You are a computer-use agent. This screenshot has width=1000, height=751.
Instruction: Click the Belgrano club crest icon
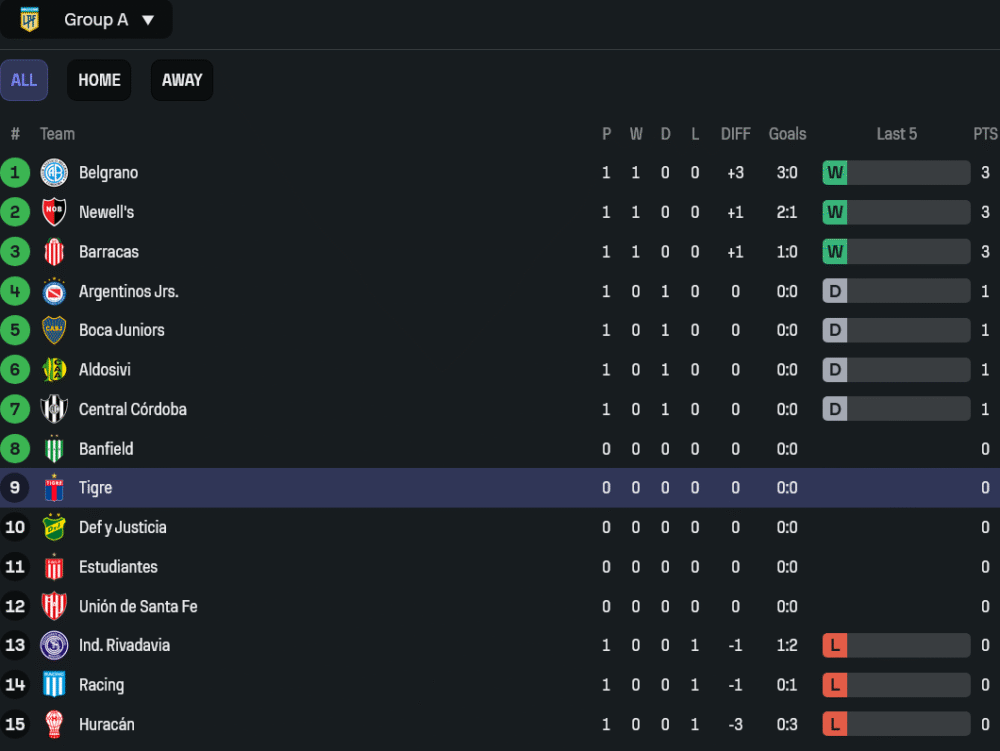tap(54, 173)
